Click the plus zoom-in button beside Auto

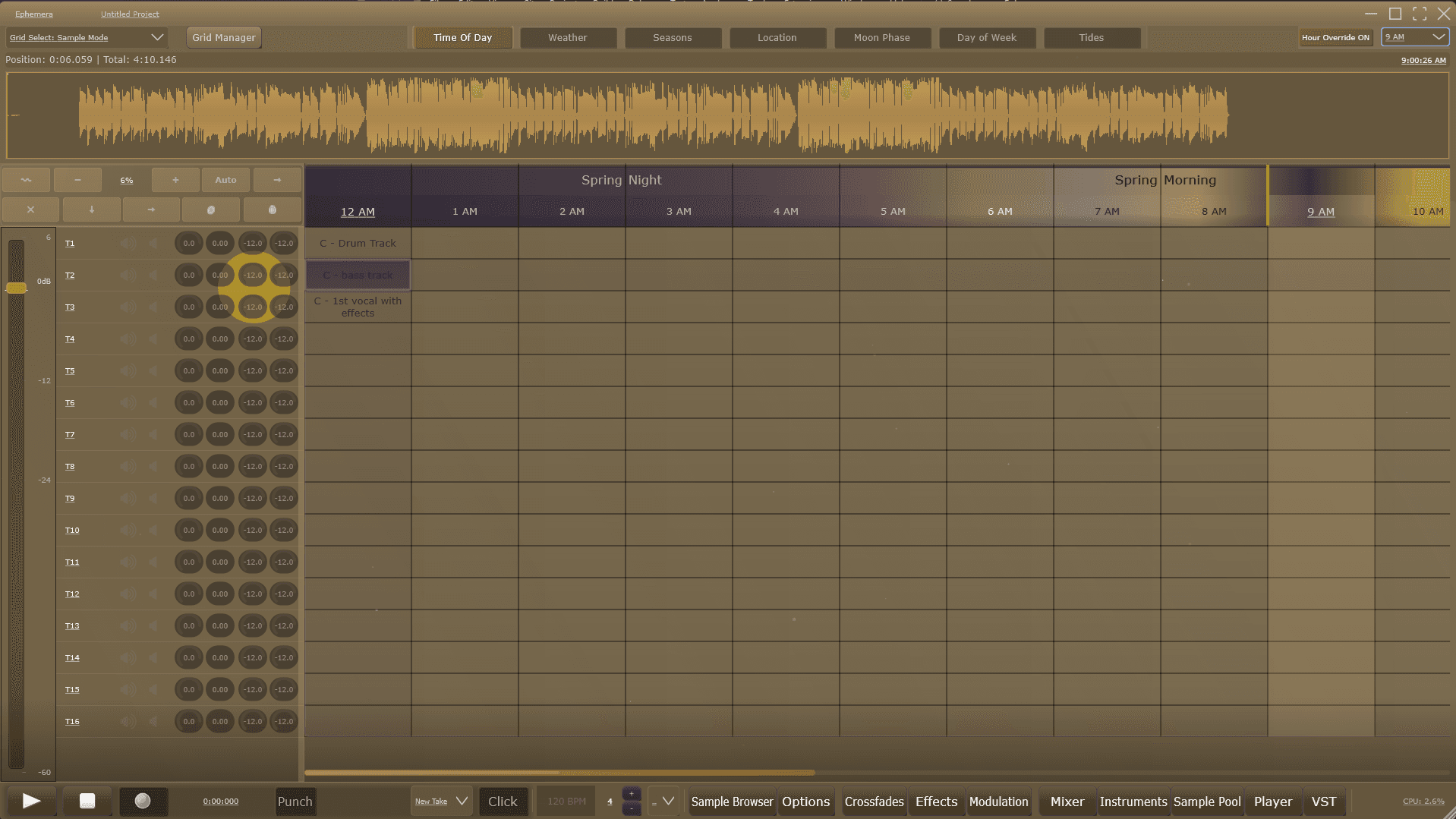(175, 180)
